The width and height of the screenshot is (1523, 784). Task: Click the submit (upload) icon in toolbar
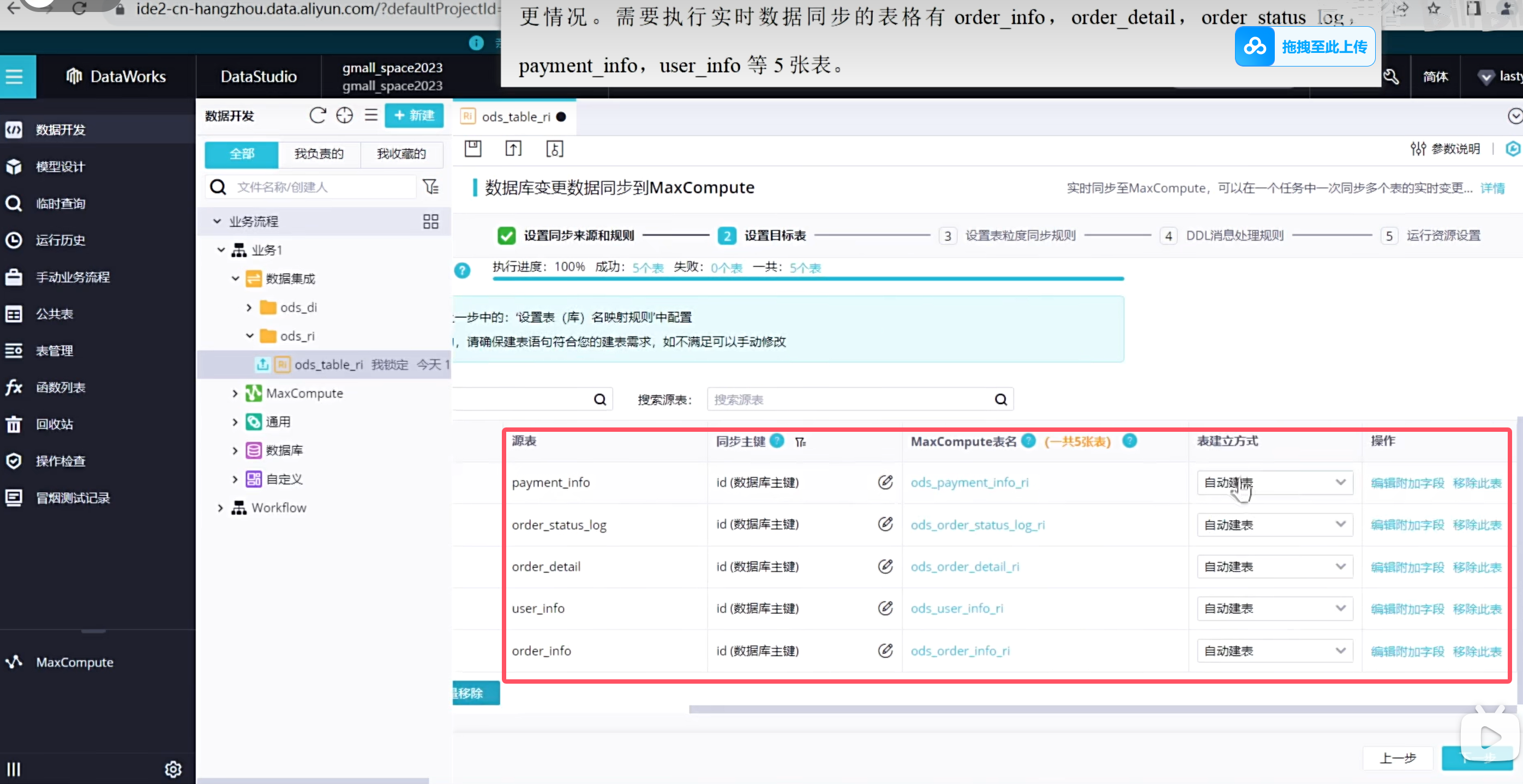[513, 148]
